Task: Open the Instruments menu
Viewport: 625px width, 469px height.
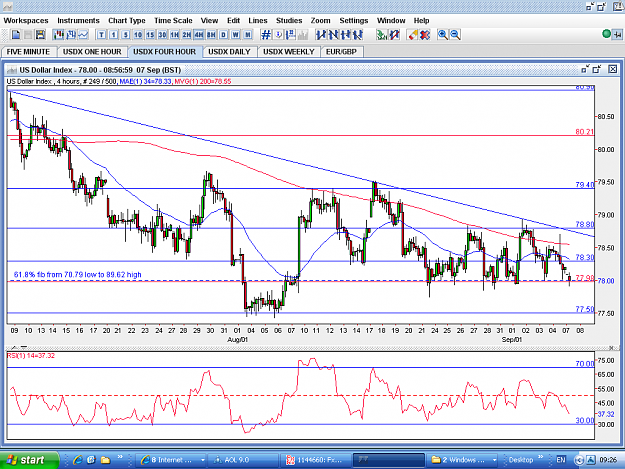Action: pos(78,20)
